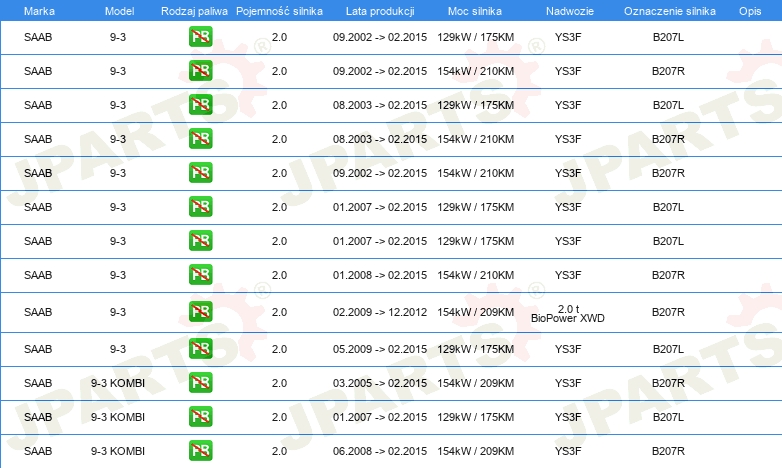Click engine code B207R in the BioPower XWD row
782x468 pixels.
click(668, 312)
